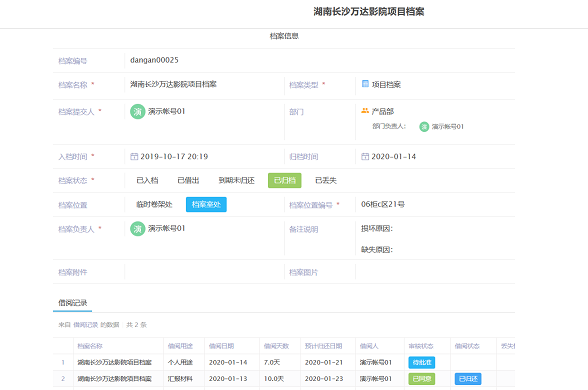Click the row 2 archive name cell
The height and width of the screenshot is (390, 588).
114,379
